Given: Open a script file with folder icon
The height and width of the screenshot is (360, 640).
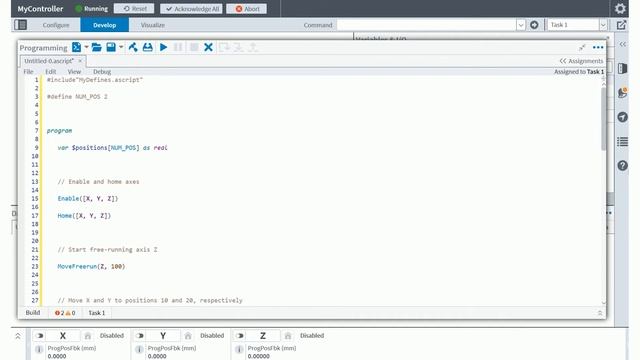Looking at the screenshot, I should pos(96,47).
